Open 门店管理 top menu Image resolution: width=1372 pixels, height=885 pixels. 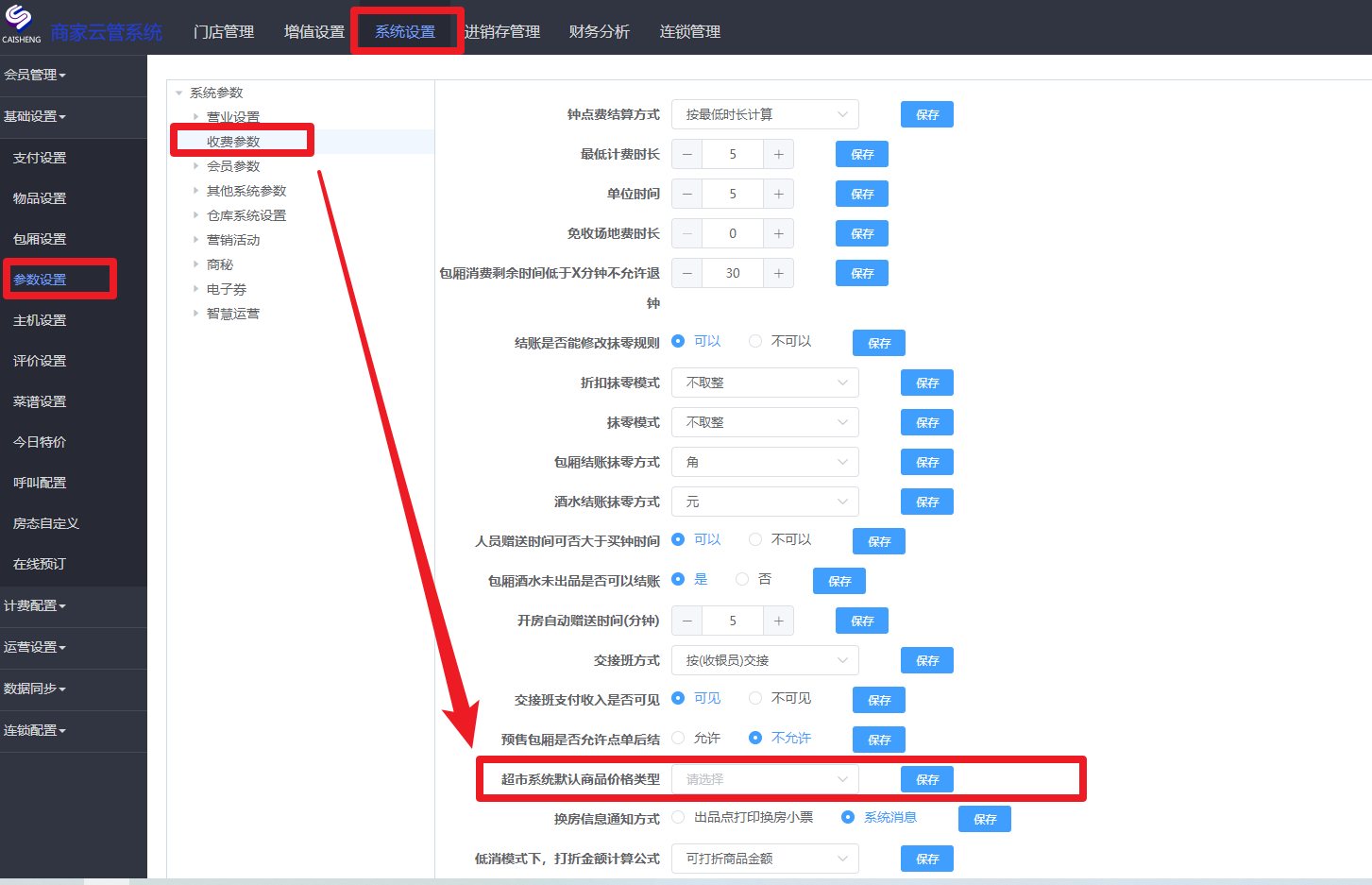click(x=224, y=32)
